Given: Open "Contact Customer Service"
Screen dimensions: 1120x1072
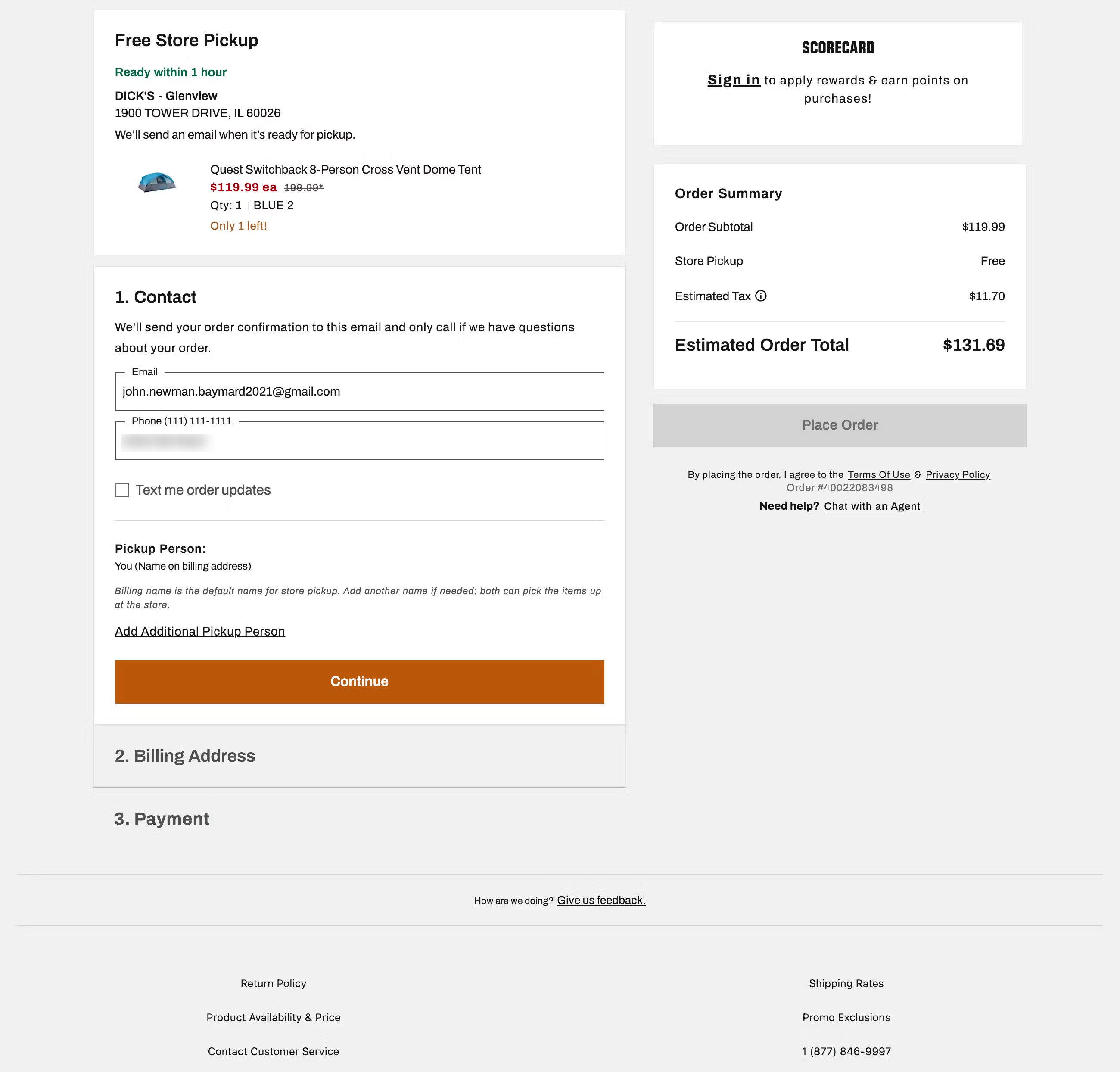Looking at the screenshot, I should pyautogui.click(x=273, y=1051).
